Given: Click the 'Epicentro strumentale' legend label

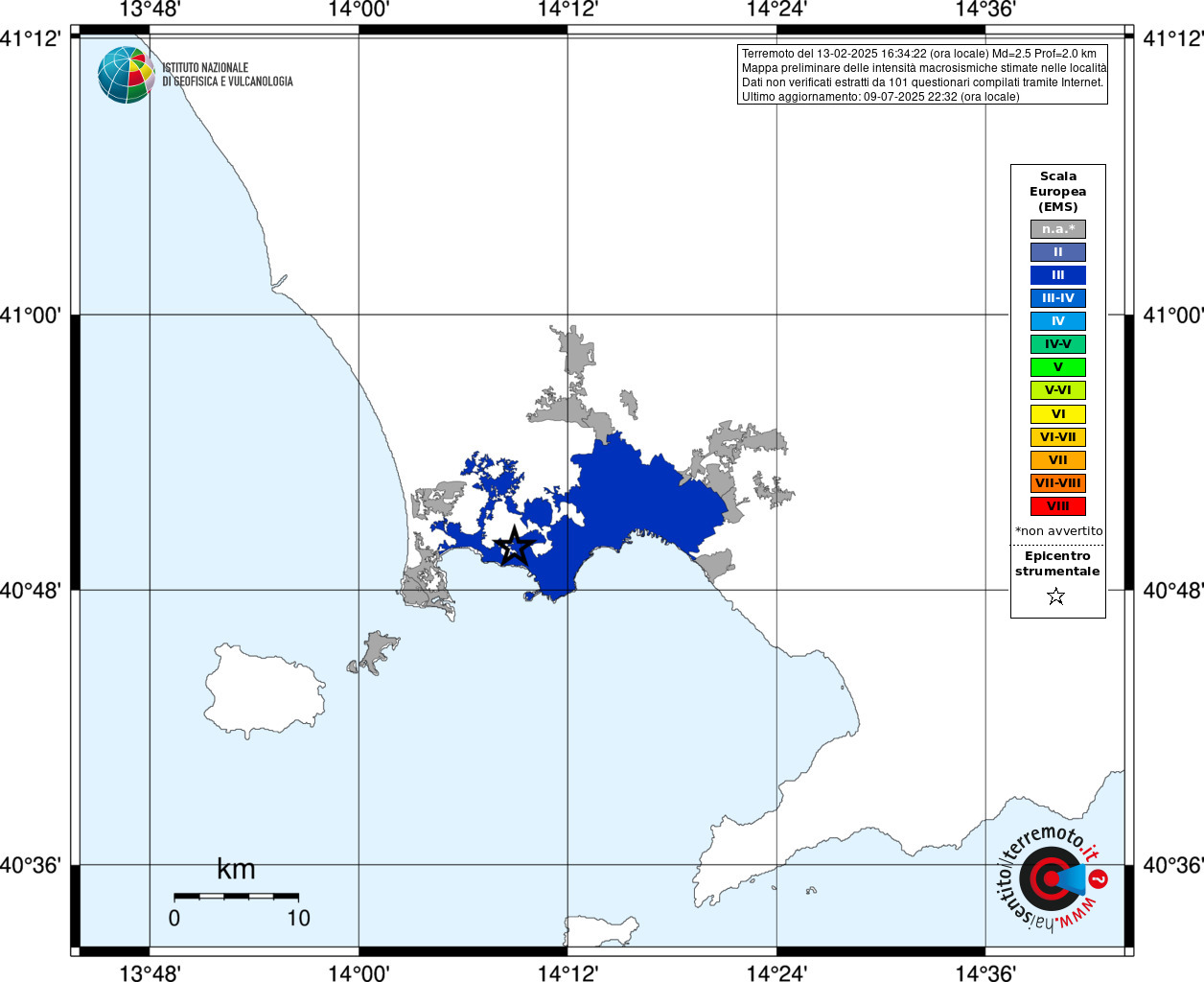Looking at the screenshot, I should coord(1057,564).
